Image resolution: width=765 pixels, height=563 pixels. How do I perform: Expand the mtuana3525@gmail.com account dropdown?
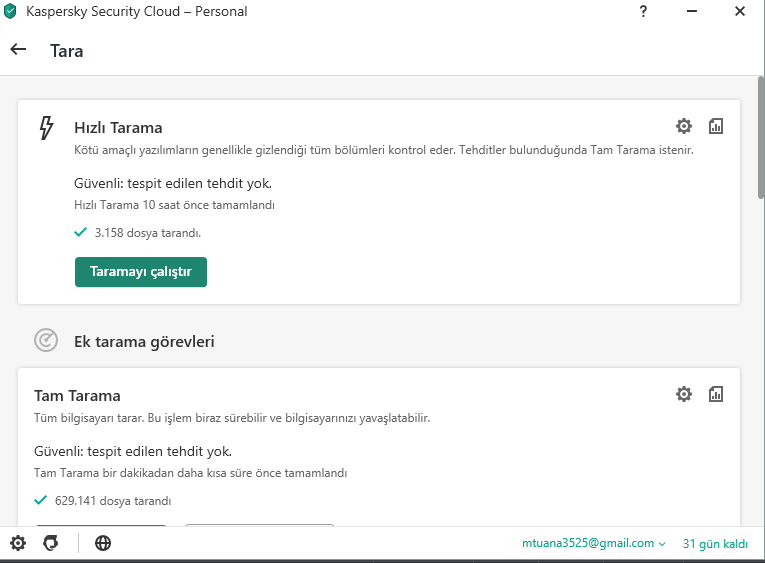pos(593,543)
